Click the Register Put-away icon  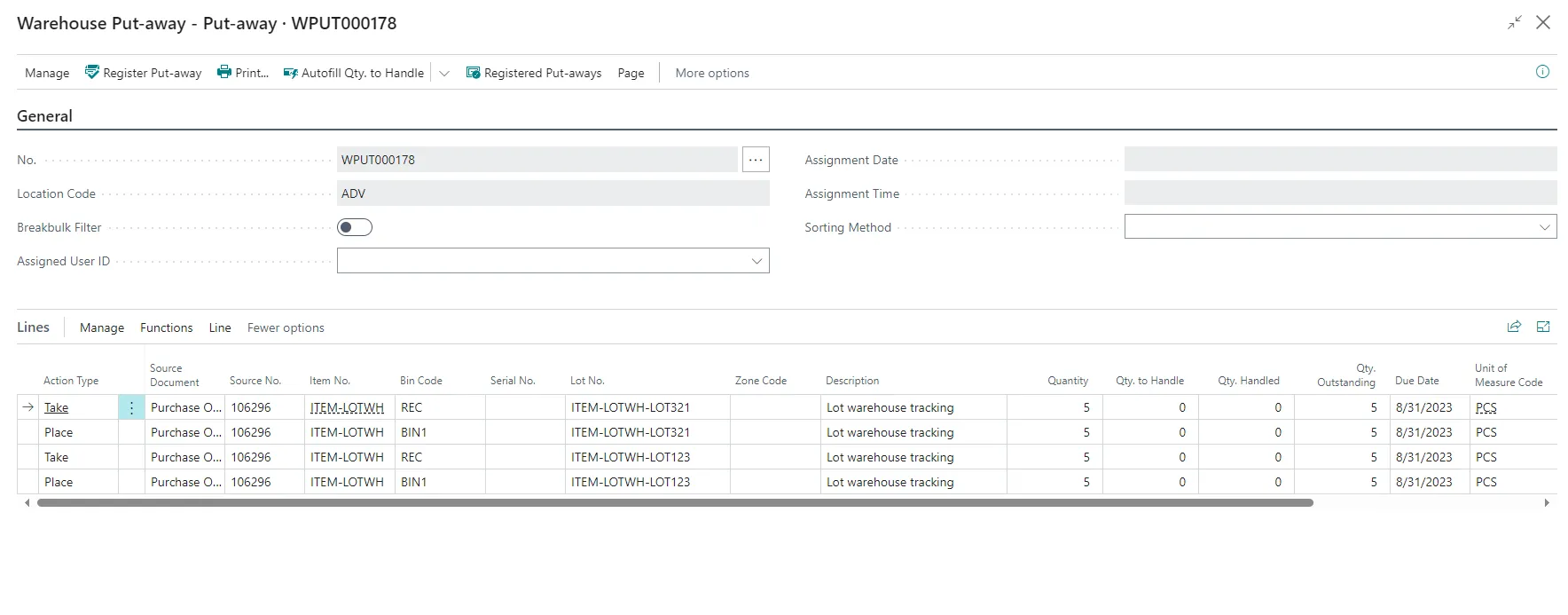click(92, 73)
